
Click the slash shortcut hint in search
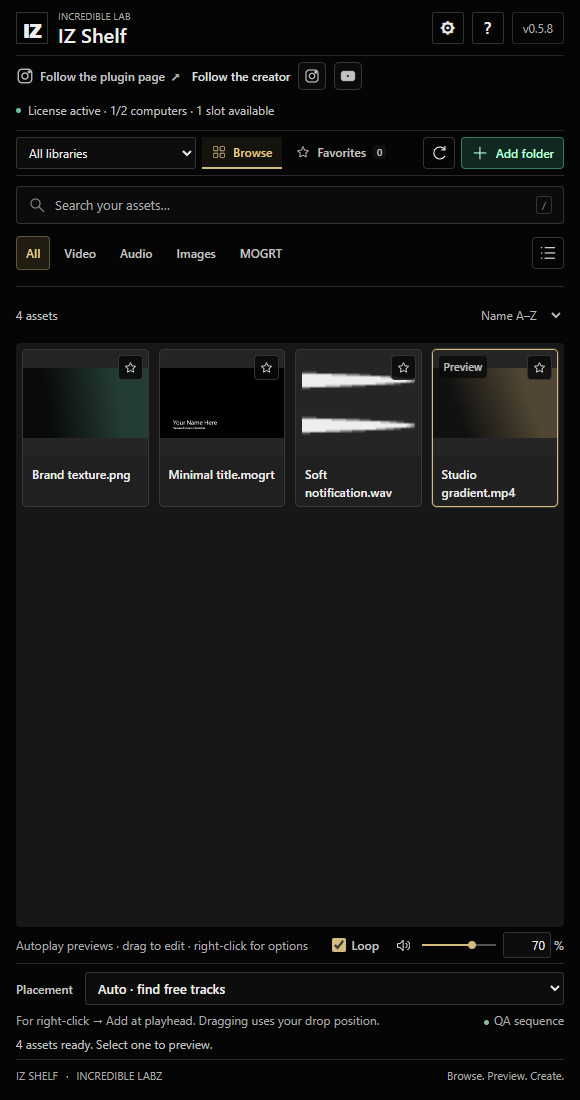click(544, 205)
